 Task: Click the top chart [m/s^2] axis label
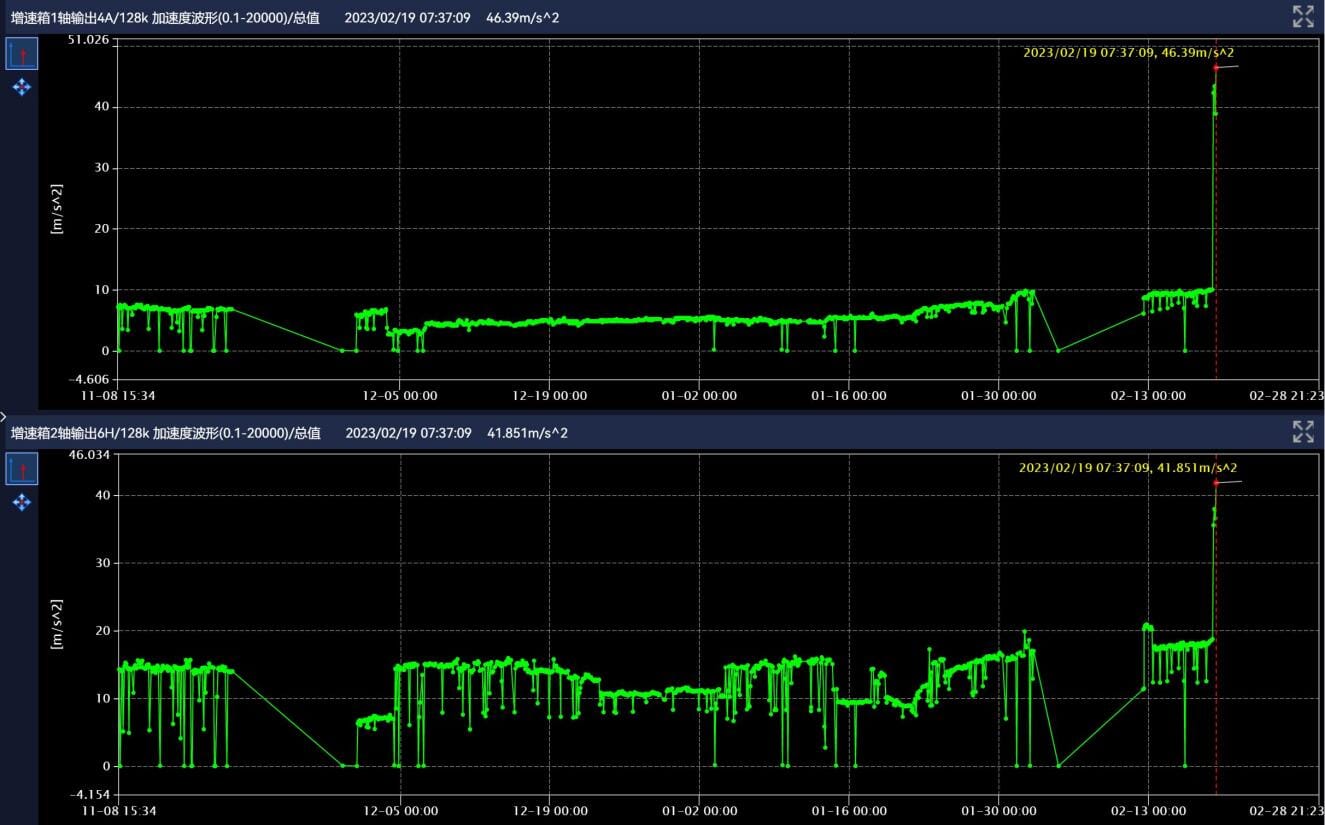click(x=58, y=209)
